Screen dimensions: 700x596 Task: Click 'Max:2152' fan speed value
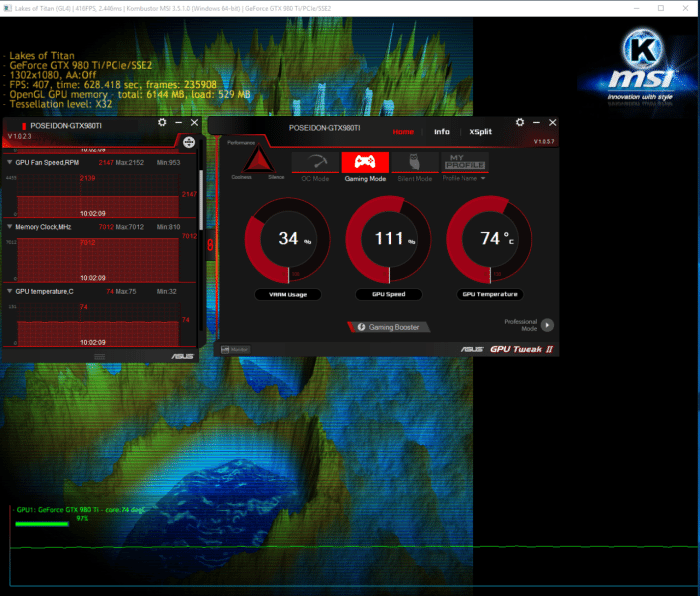[x=129, y=163]
